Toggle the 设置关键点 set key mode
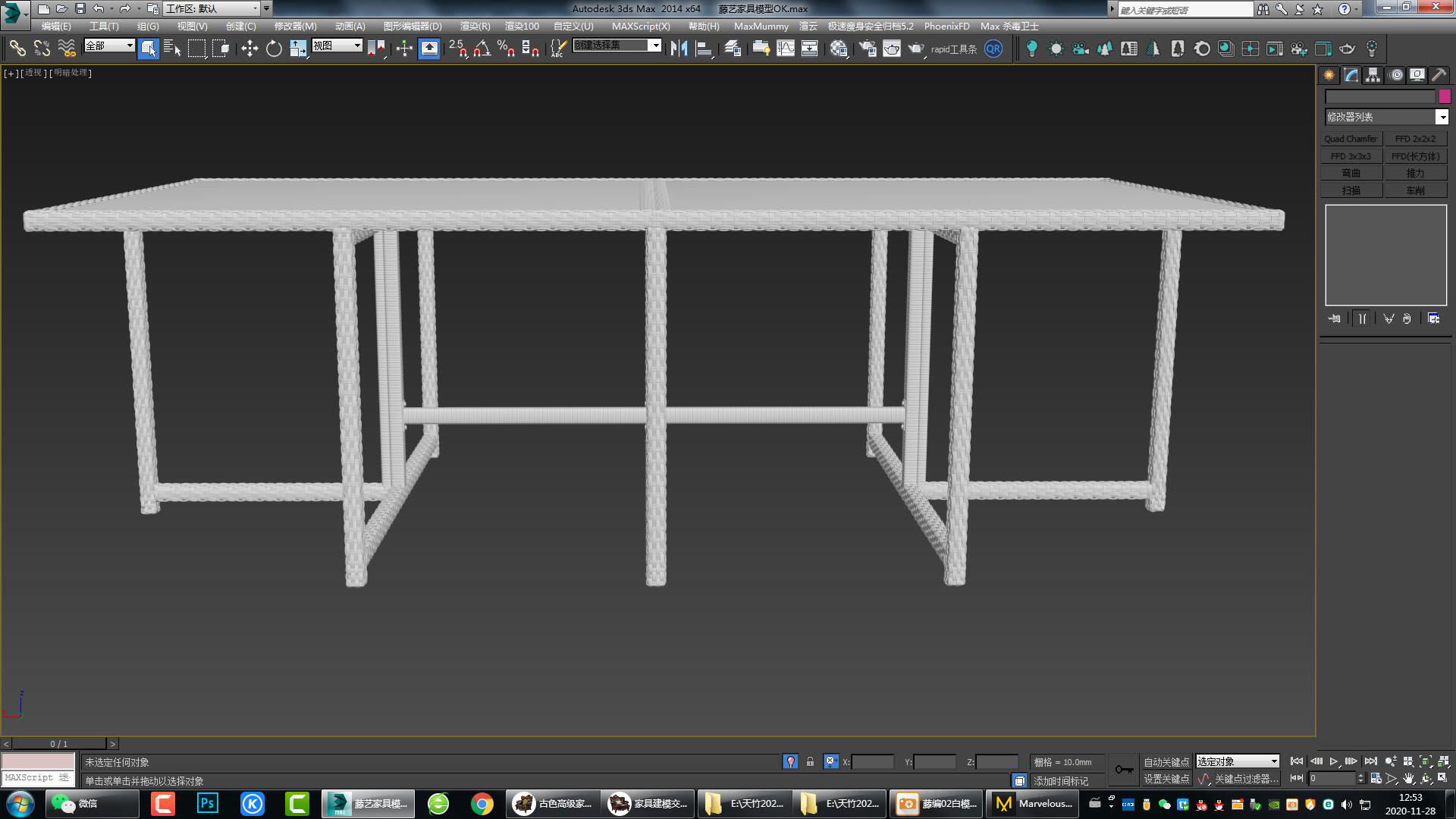Screen dimensions: 1456x819 pos(1166,779)
